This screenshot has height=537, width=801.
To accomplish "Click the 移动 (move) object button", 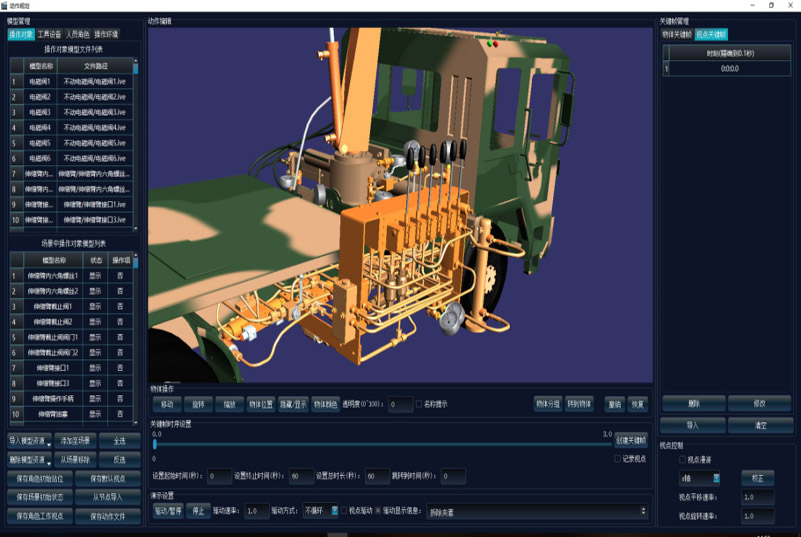I will [166, 405].
